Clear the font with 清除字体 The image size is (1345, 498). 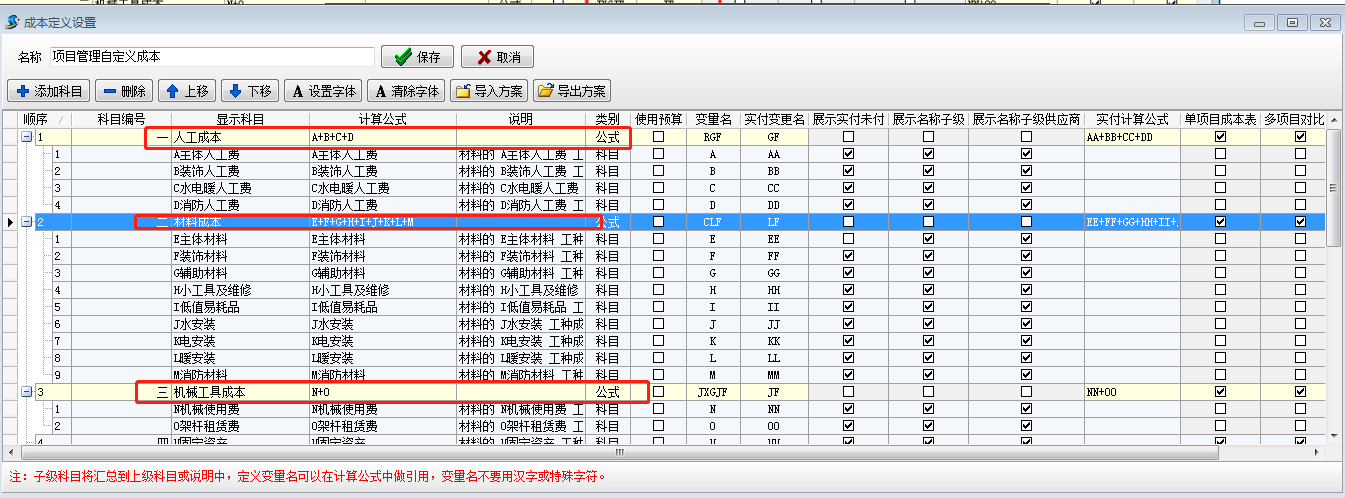click(x=406, y=91)
